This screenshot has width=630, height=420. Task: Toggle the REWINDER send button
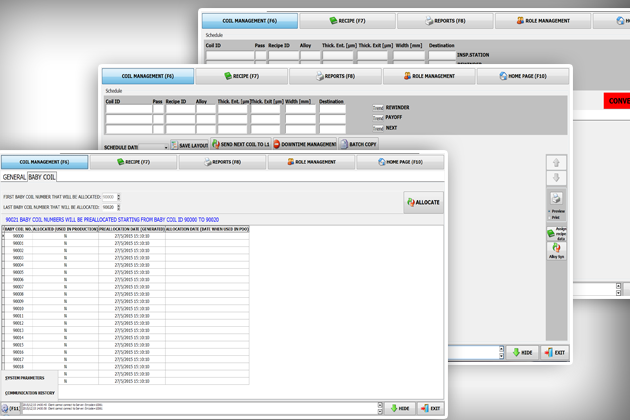378,108
